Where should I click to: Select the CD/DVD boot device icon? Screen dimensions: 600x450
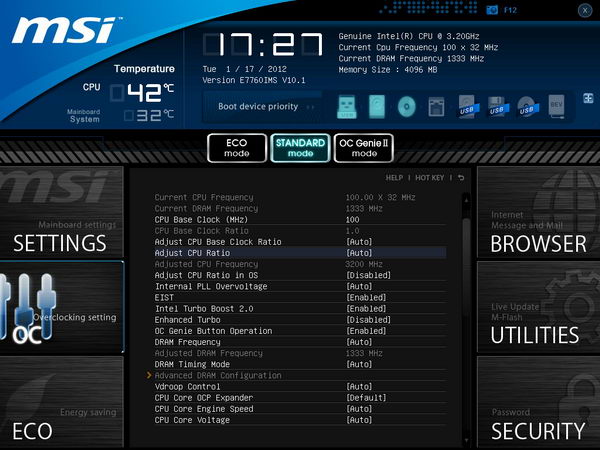click(x=406, y=106)
